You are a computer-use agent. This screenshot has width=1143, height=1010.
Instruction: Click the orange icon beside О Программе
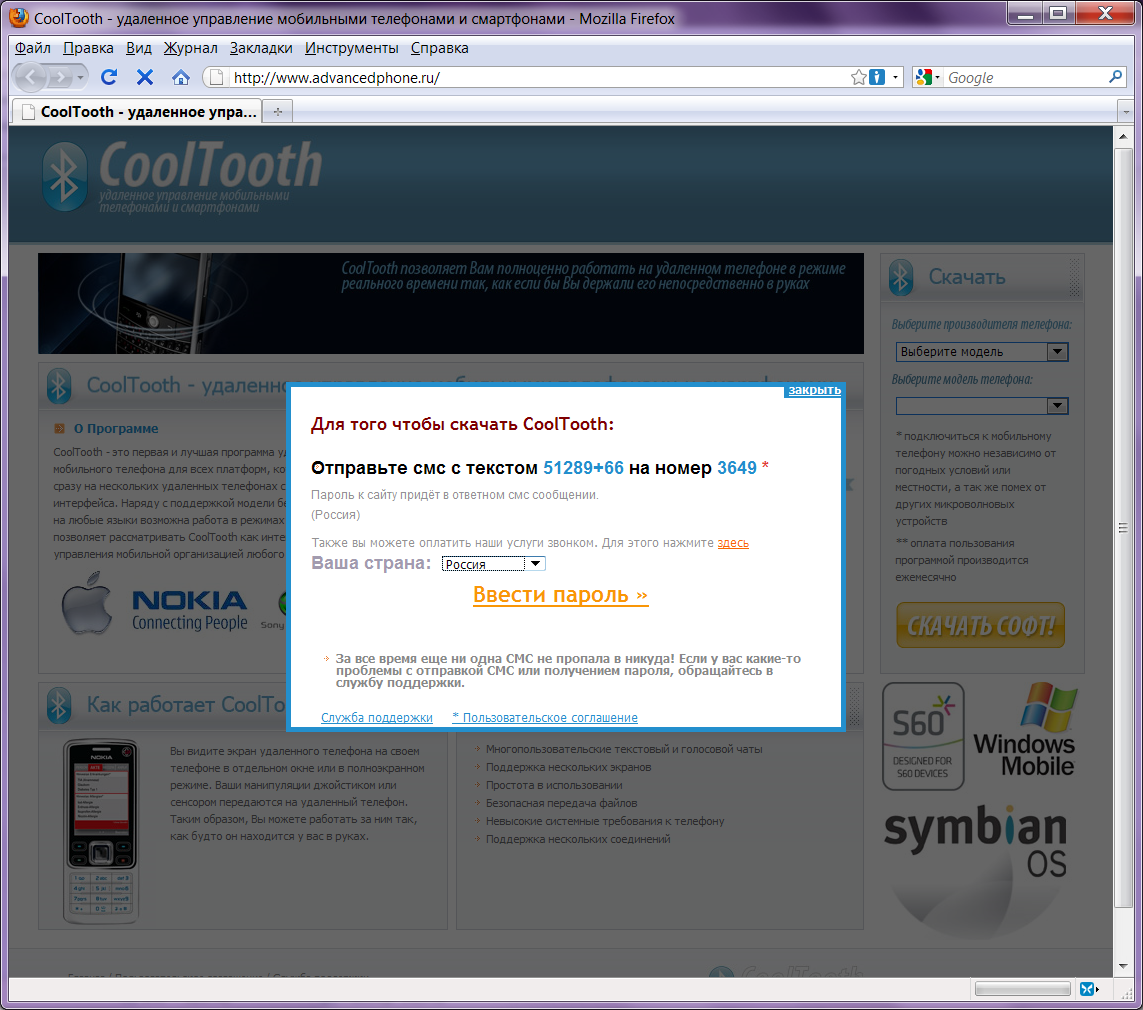point(60,428)
